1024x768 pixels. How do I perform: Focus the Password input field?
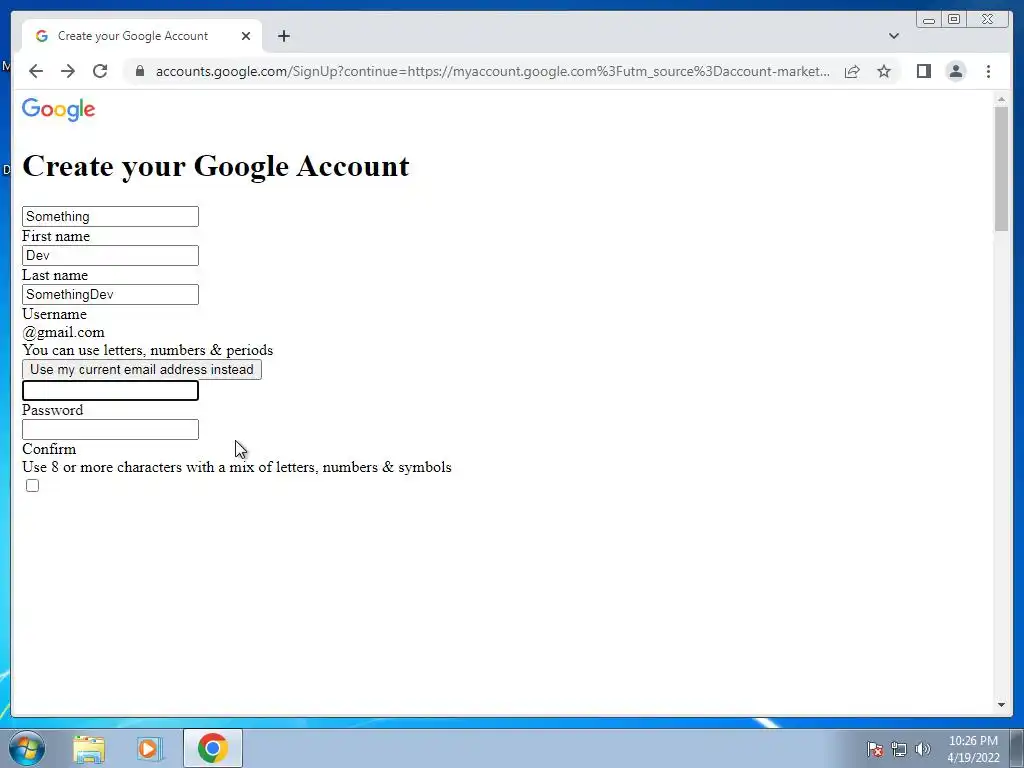pos(110,391)
